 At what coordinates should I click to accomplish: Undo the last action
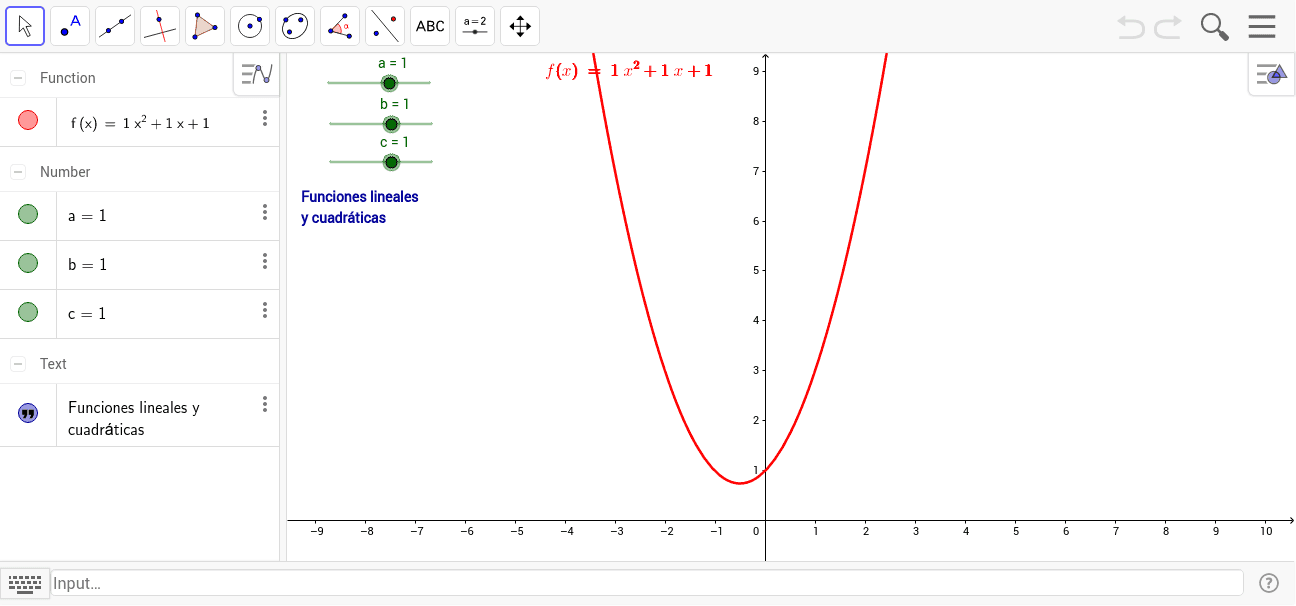[1131, 27]
